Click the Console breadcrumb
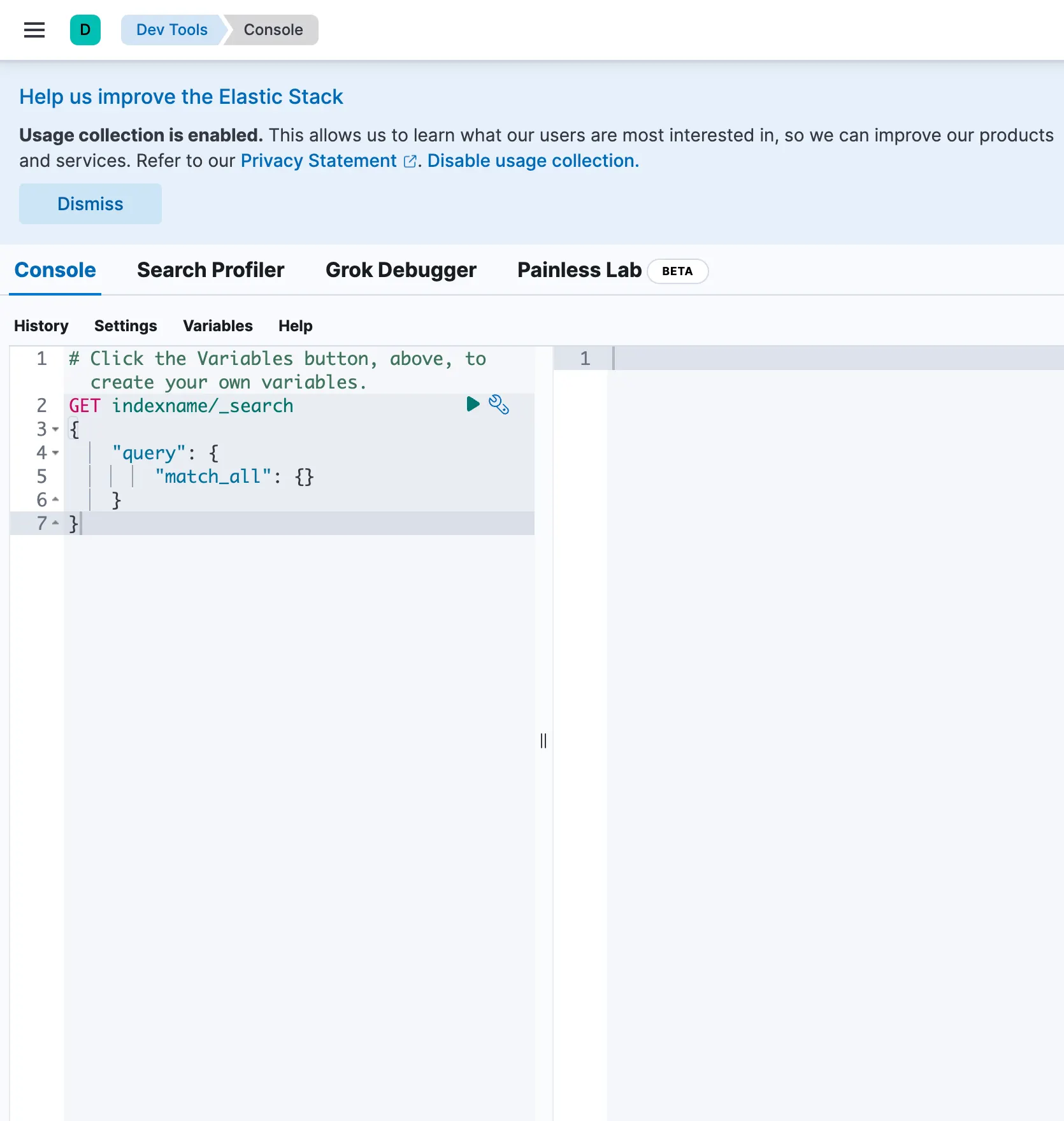Viewport: 1064px width, 1121px height. [x=273, y=30]
